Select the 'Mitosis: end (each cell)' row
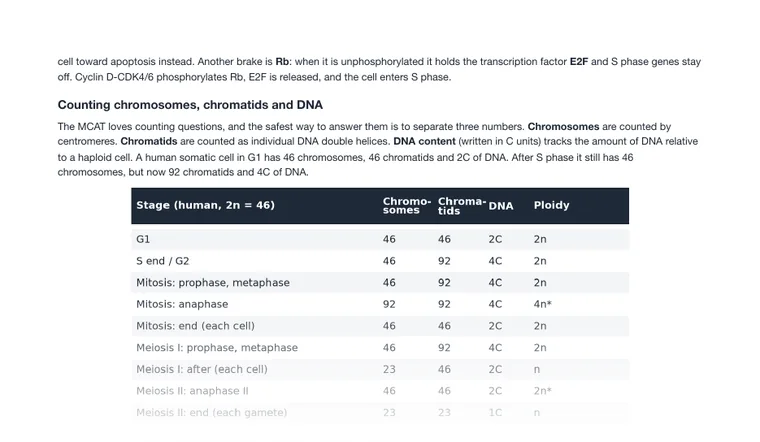Viewport: 760px width, 442px height. click(380, 326)
